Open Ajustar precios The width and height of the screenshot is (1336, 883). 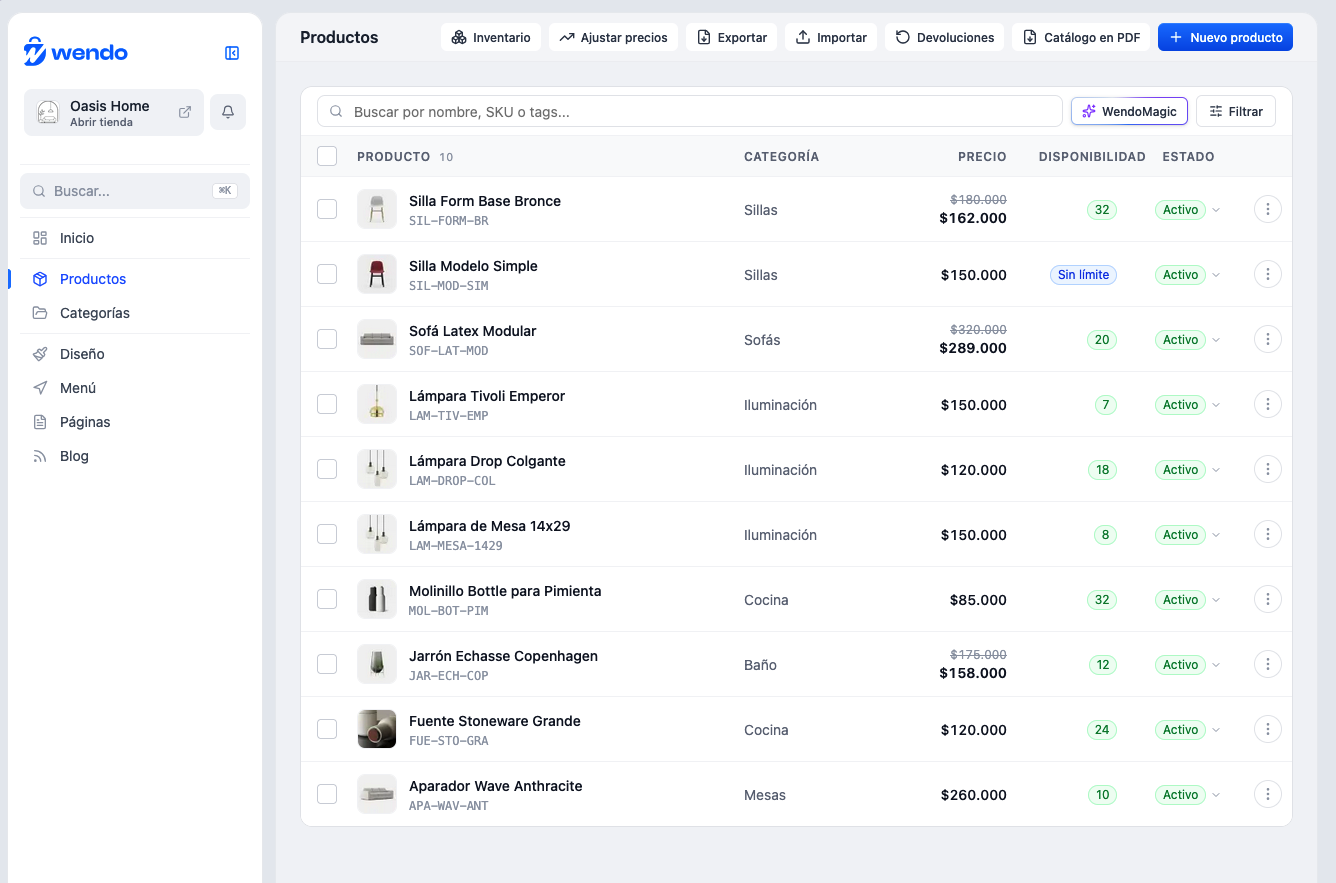click(614, 37)
